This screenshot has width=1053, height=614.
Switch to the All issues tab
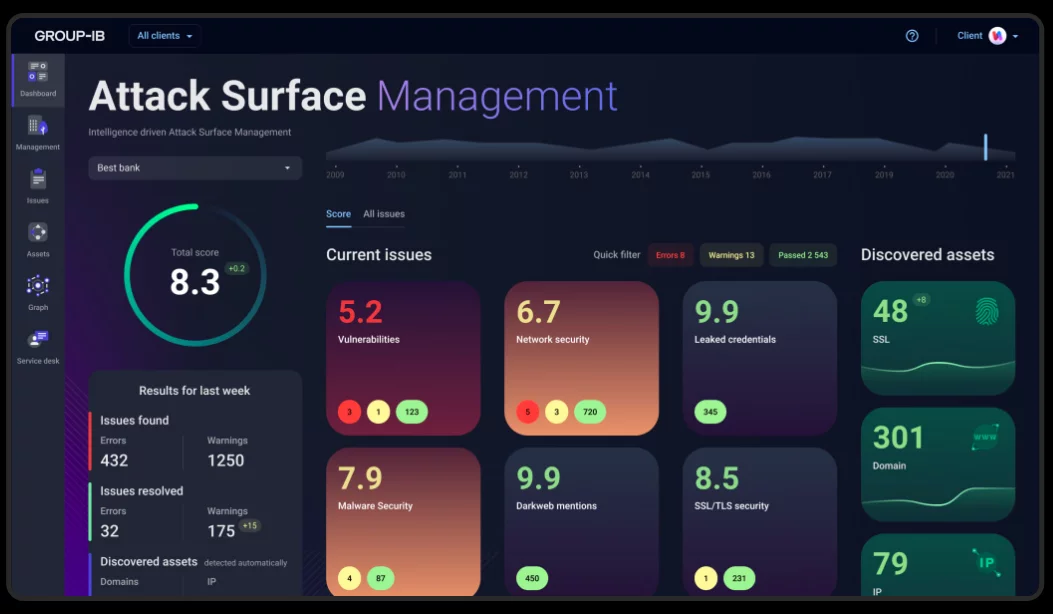[x=384, y=214]
